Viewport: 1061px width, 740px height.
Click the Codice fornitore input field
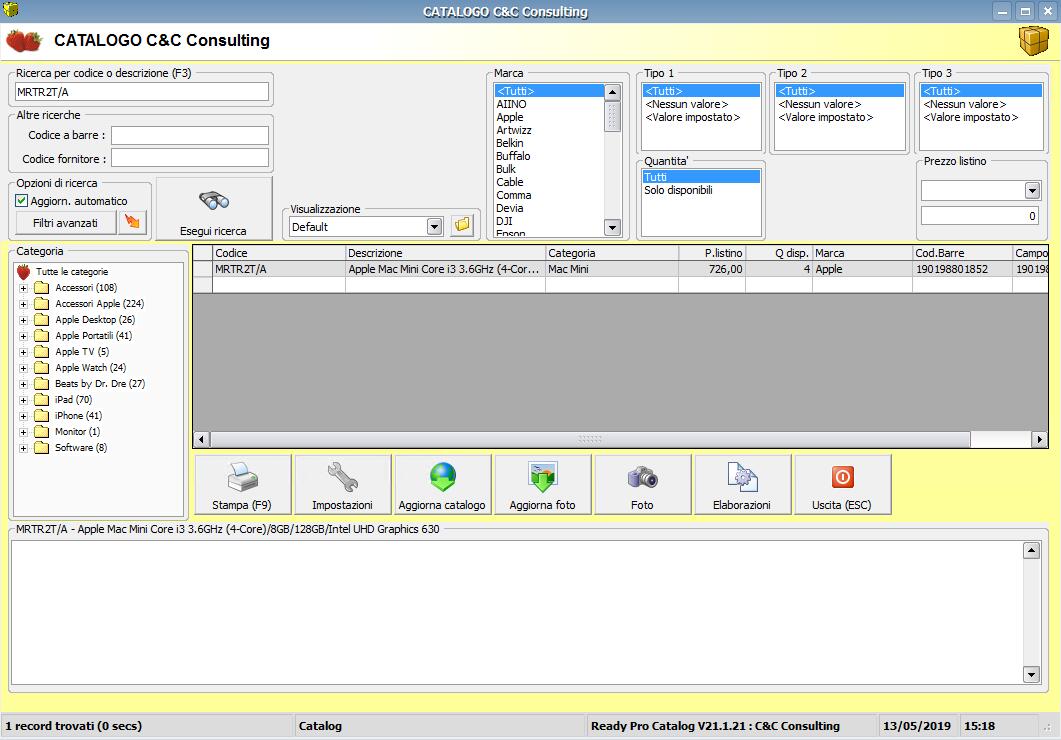tap(190, 158)
